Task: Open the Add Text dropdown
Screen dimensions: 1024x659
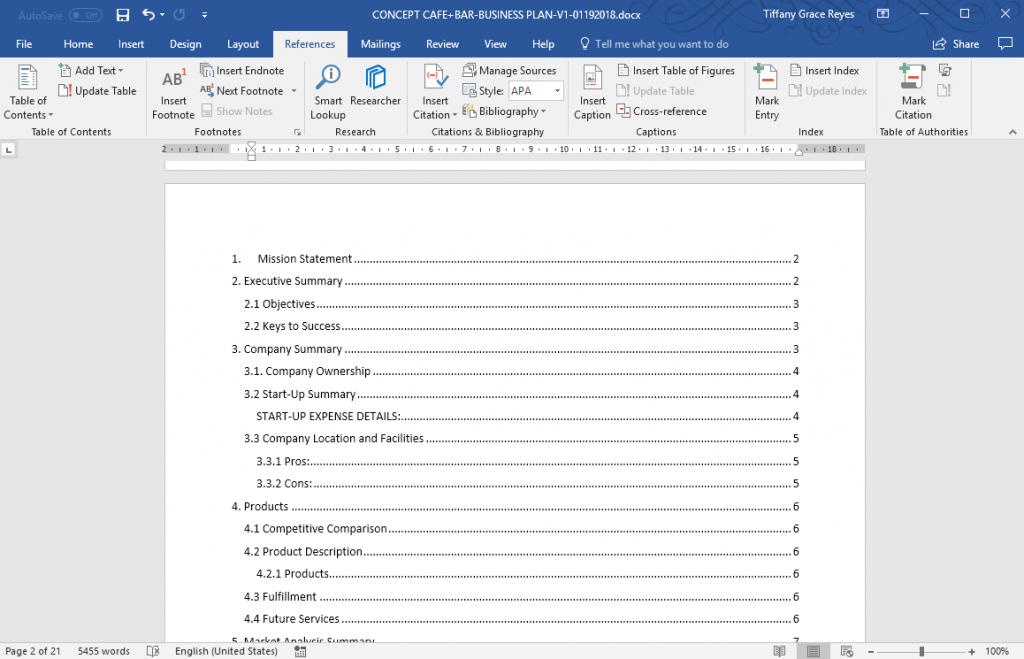Action: click(93, 70)
